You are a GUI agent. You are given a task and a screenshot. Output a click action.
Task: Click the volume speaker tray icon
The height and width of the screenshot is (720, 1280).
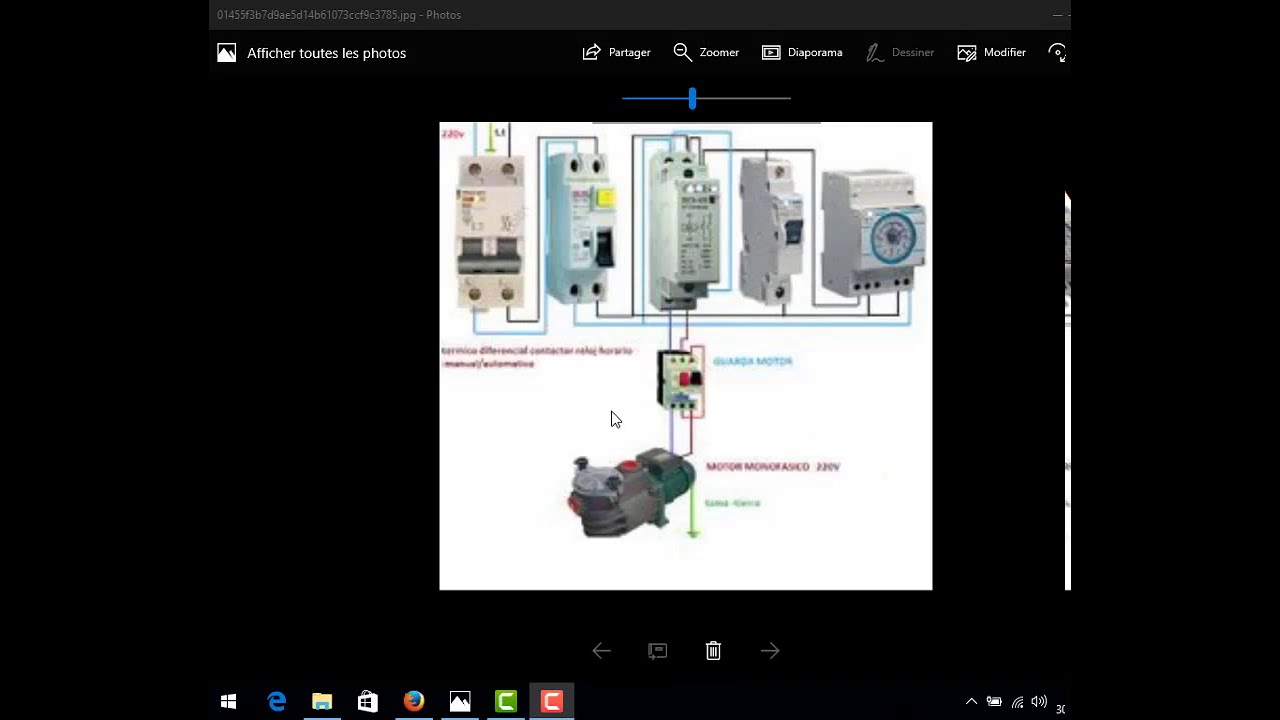(x=1039, y=702)
